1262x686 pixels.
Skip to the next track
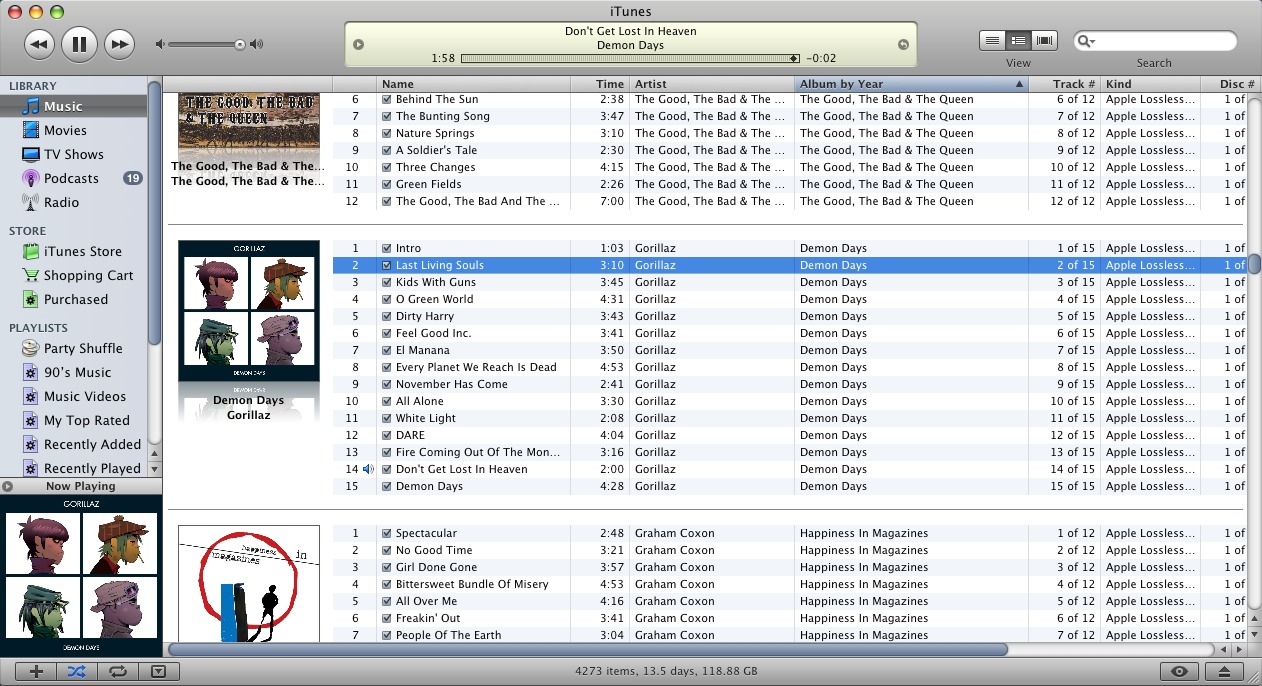pyautogui.click(x=119, y=43)
